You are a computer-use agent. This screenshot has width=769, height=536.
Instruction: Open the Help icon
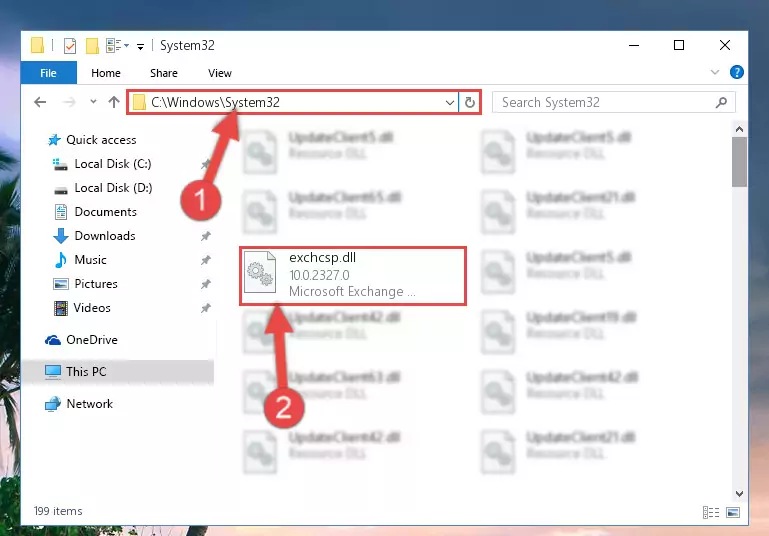click(x=736, y=72)
